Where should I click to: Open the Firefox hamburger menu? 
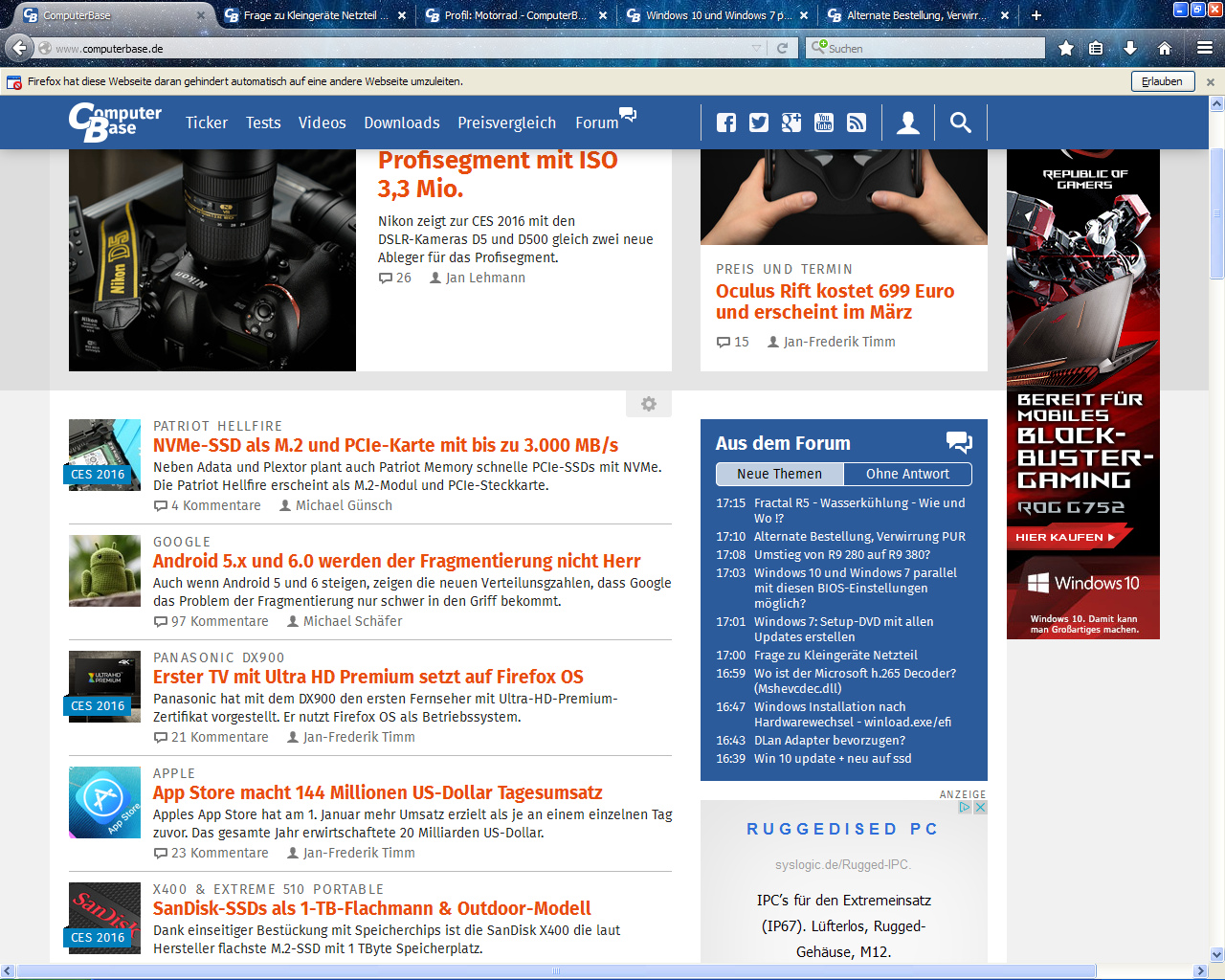[1205, 48]
